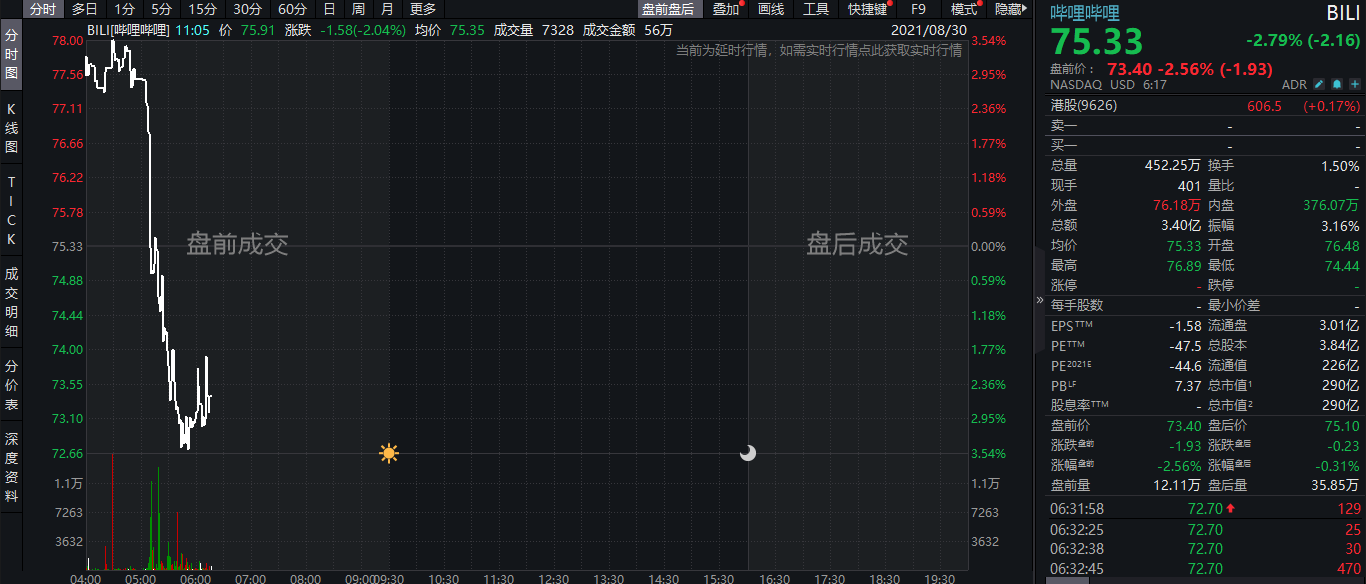The image size is (1366, 584).
Task: Click the sun pre-market session marker
Action: 387,453
